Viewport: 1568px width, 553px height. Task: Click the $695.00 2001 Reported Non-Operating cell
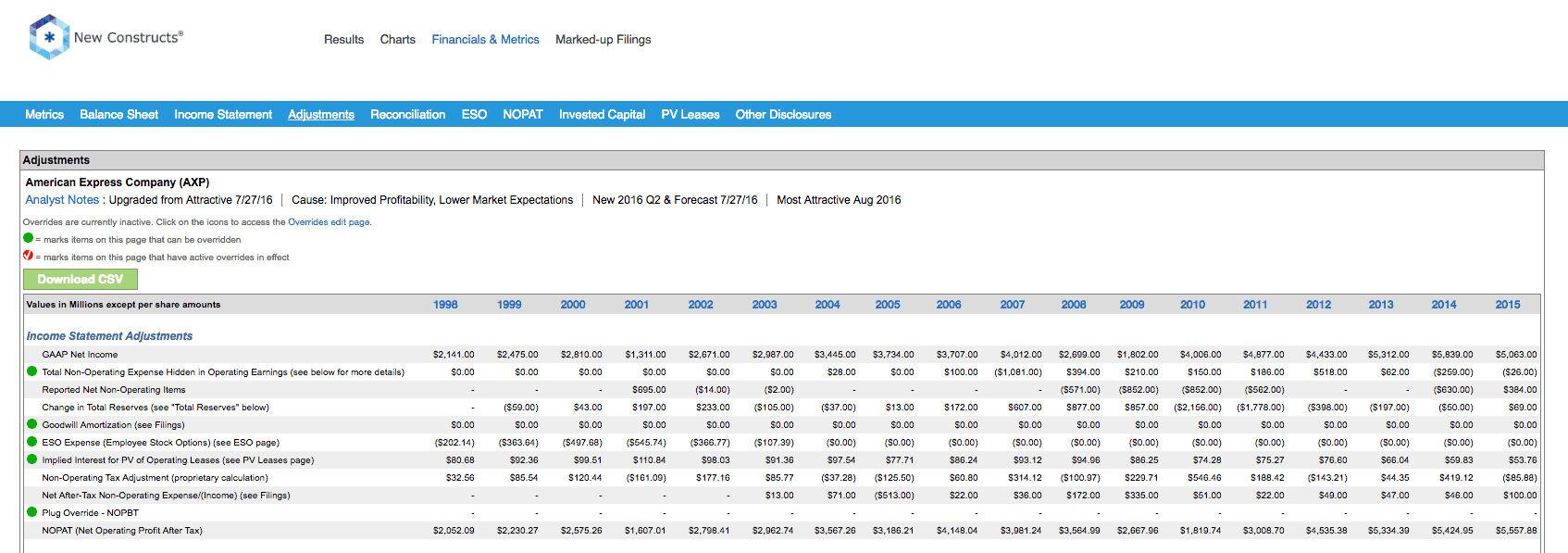click(649, 390)
